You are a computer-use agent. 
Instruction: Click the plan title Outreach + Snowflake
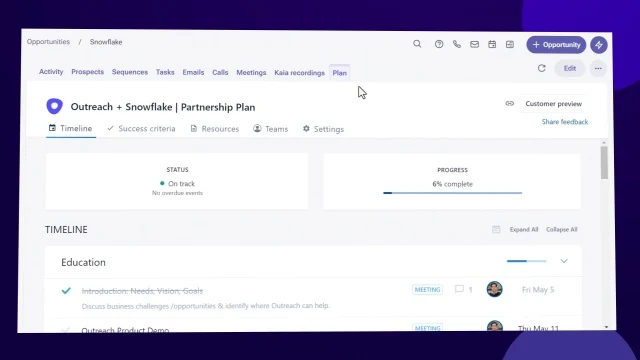coord(163,107)
